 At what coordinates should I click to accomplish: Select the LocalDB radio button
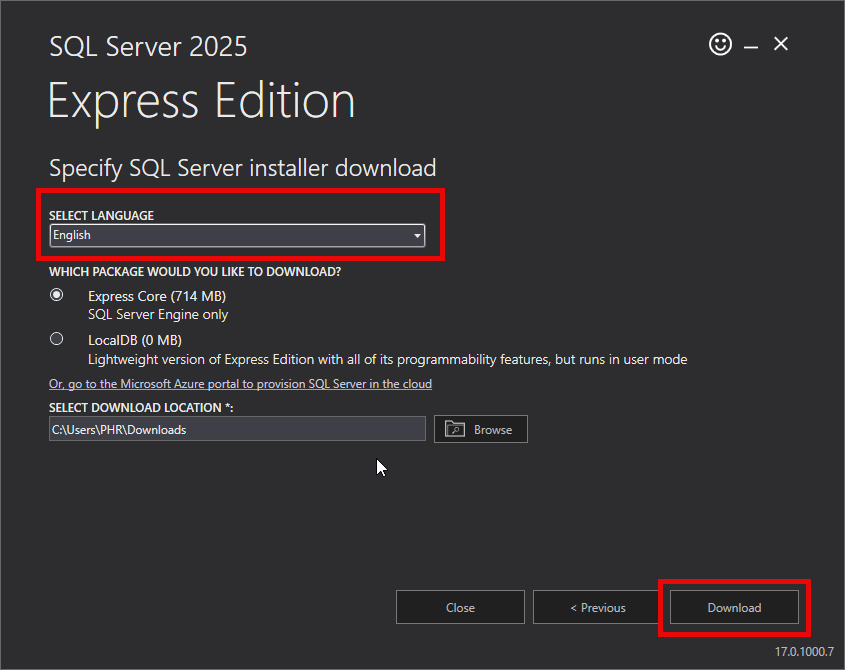coord(56,339)
